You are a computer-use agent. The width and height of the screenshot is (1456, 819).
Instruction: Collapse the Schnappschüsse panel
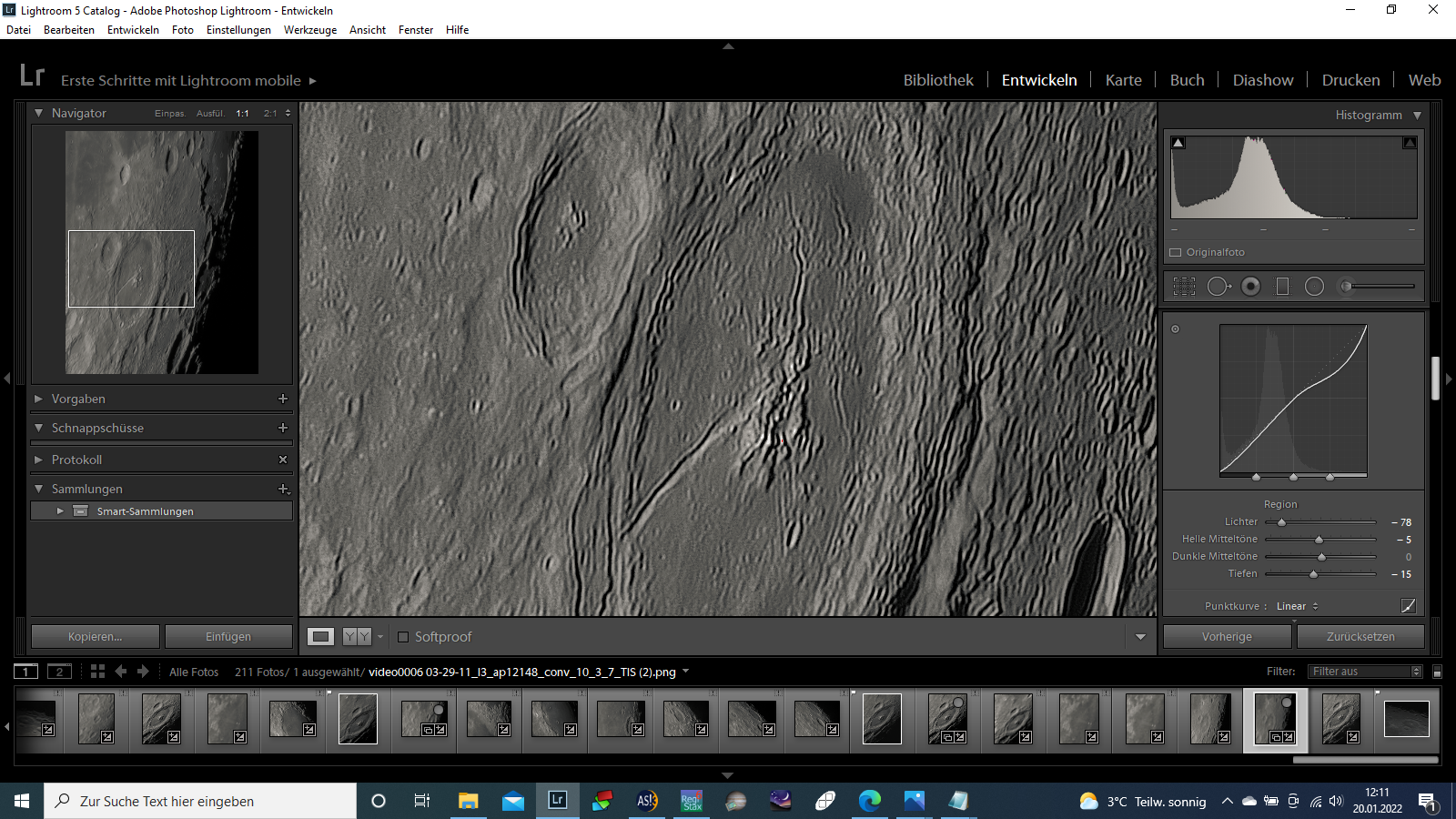[x=38, y=428]
